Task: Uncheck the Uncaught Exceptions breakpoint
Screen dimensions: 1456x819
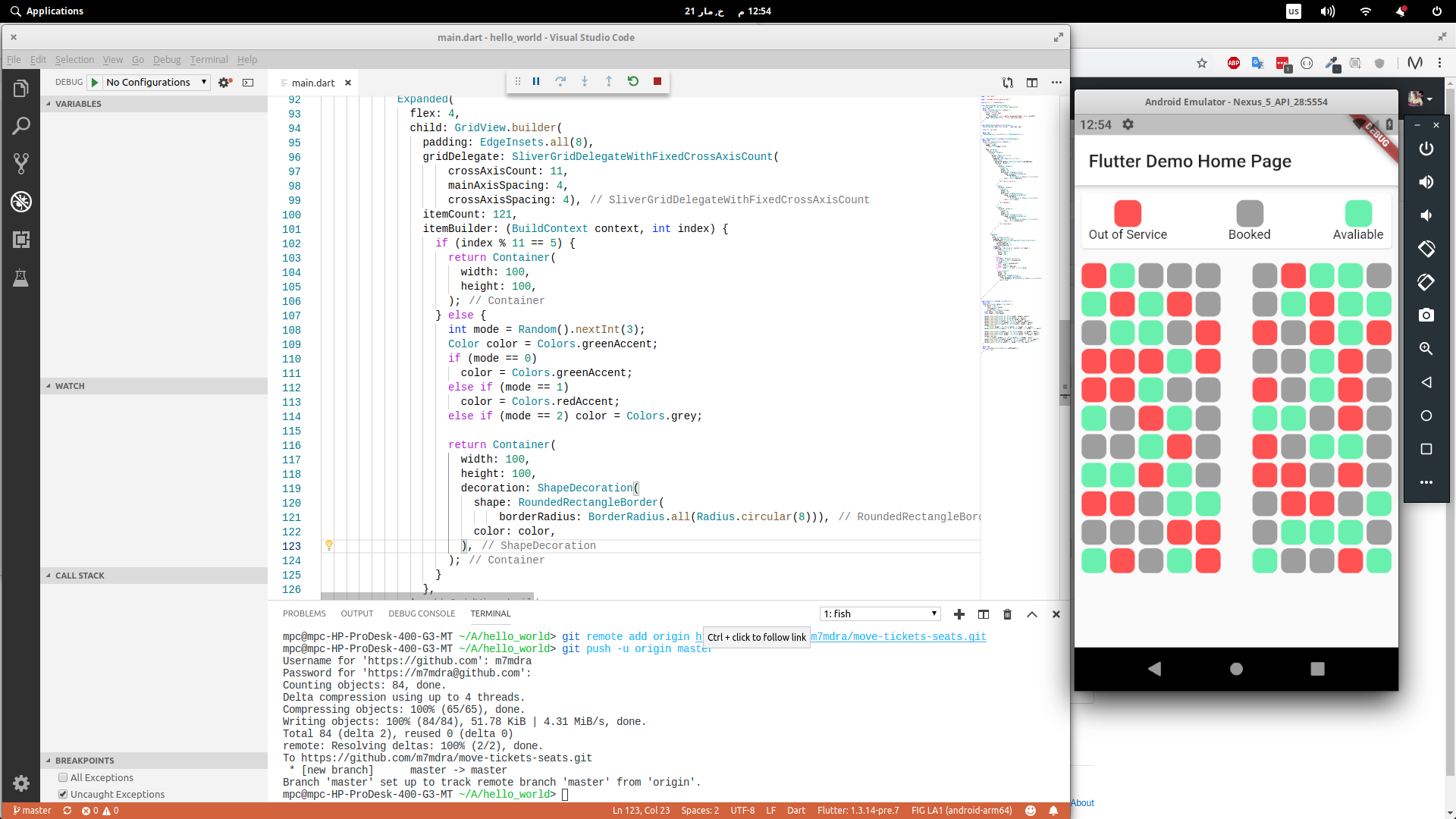Action: coord(63,794)
